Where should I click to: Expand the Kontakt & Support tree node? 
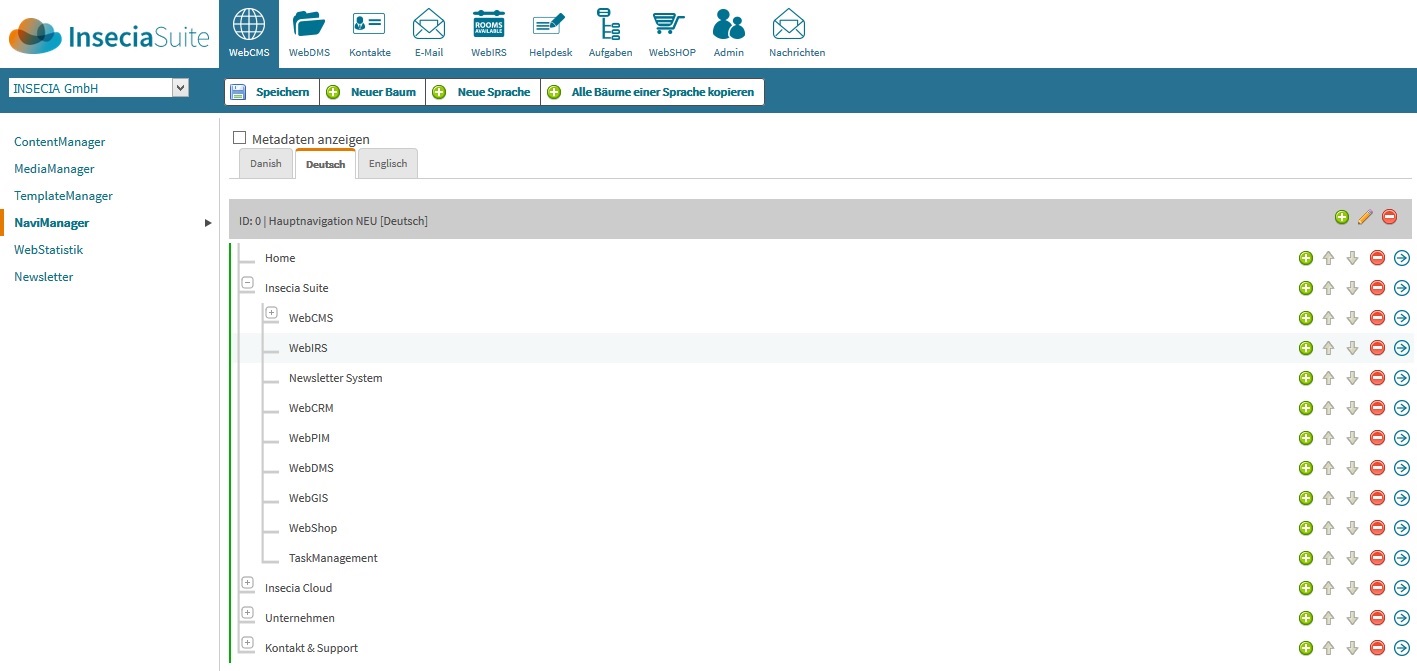coord(247,642)
